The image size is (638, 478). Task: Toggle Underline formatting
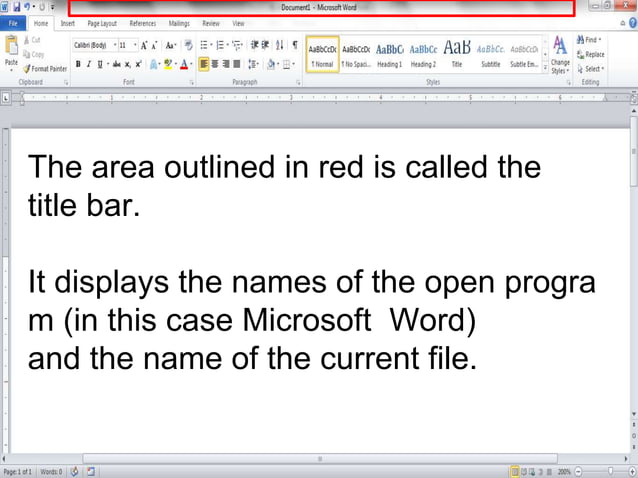tap(100, 64)
